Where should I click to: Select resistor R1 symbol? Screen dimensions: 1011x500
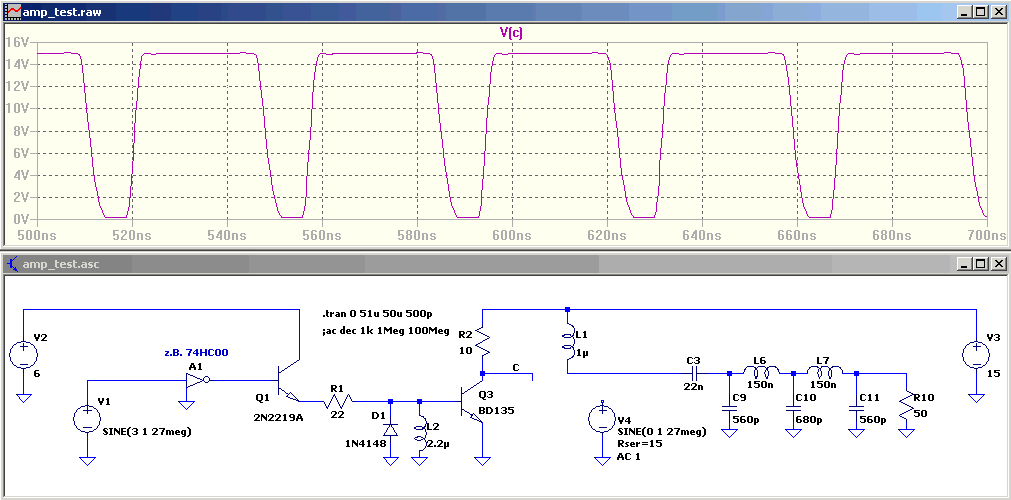339,402
